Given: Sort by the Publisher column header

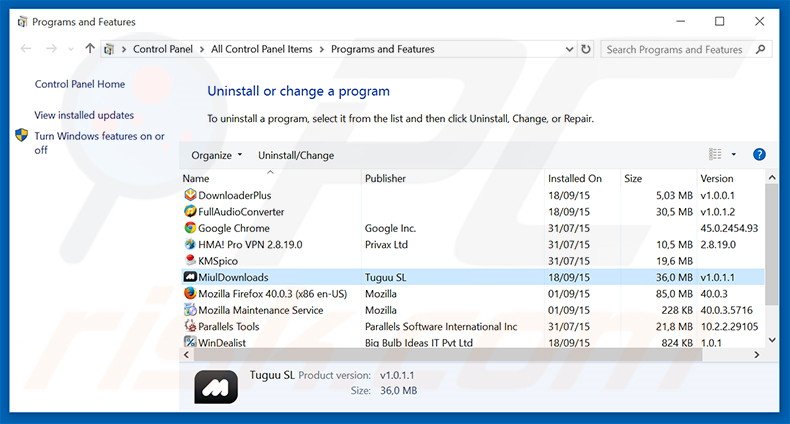Looking at the screenshot, I should [x=453, y=178].
